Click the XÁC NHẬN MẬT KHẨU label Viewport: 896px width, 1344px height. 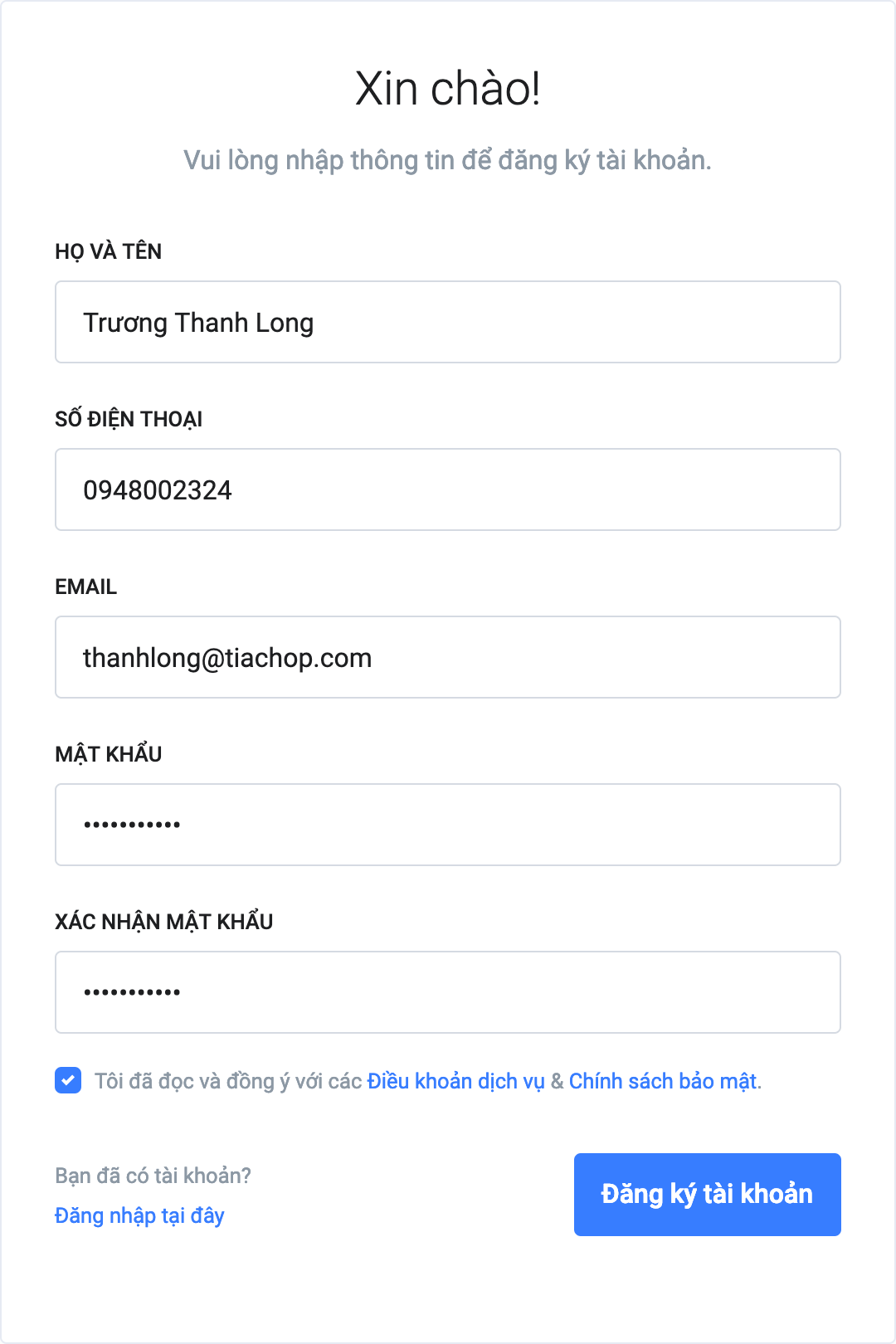click(x=163, y=922)
